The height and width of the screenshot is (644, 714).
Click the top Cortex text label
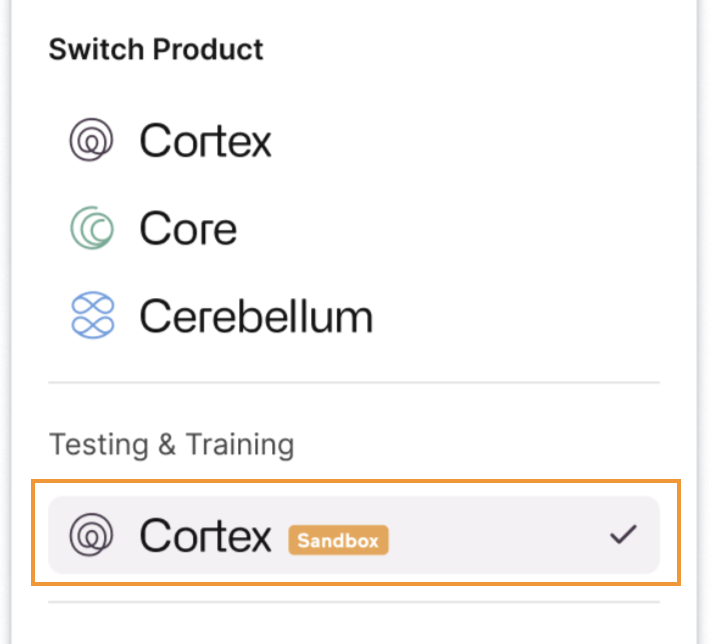(x=205, y=141)
